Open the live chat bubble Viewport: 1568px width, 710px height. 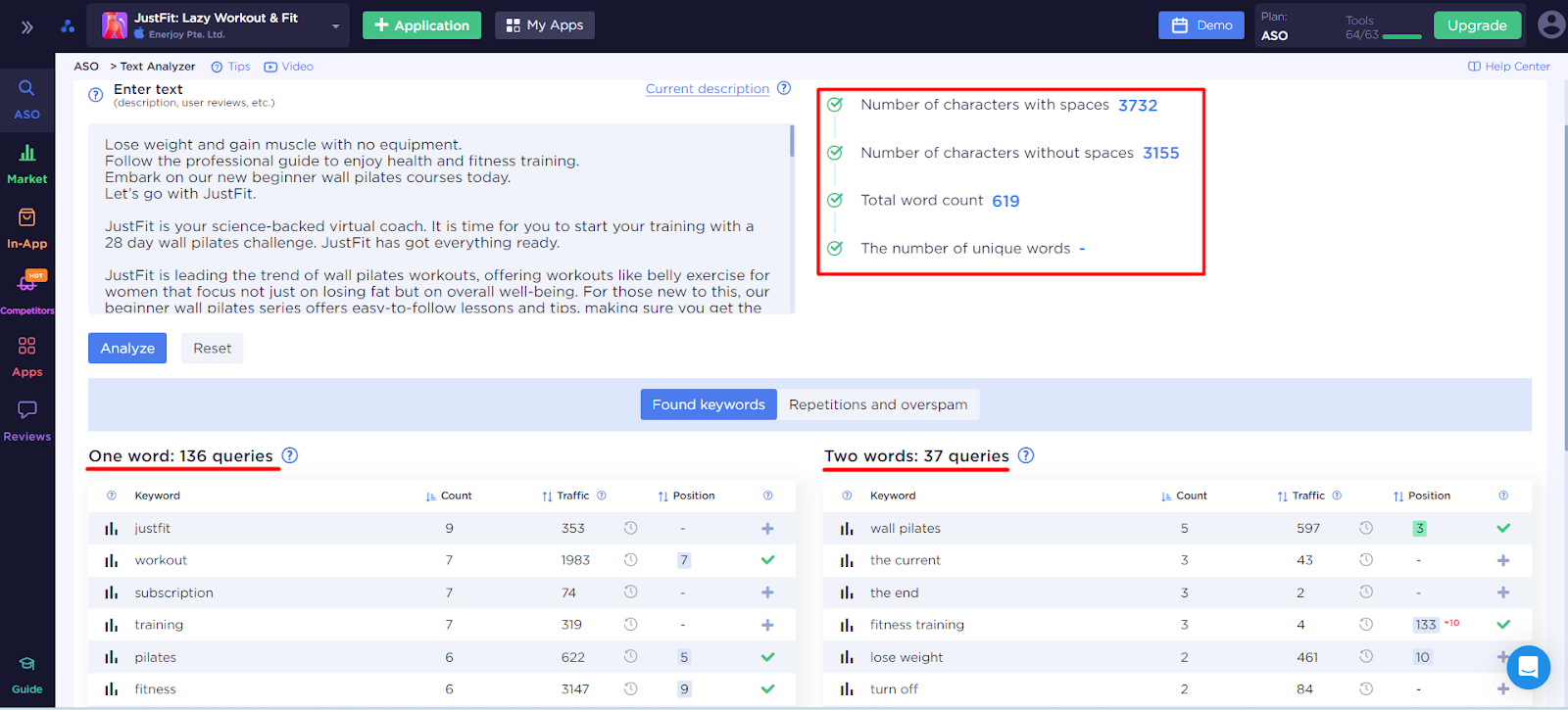click(x=1529, y=668)
